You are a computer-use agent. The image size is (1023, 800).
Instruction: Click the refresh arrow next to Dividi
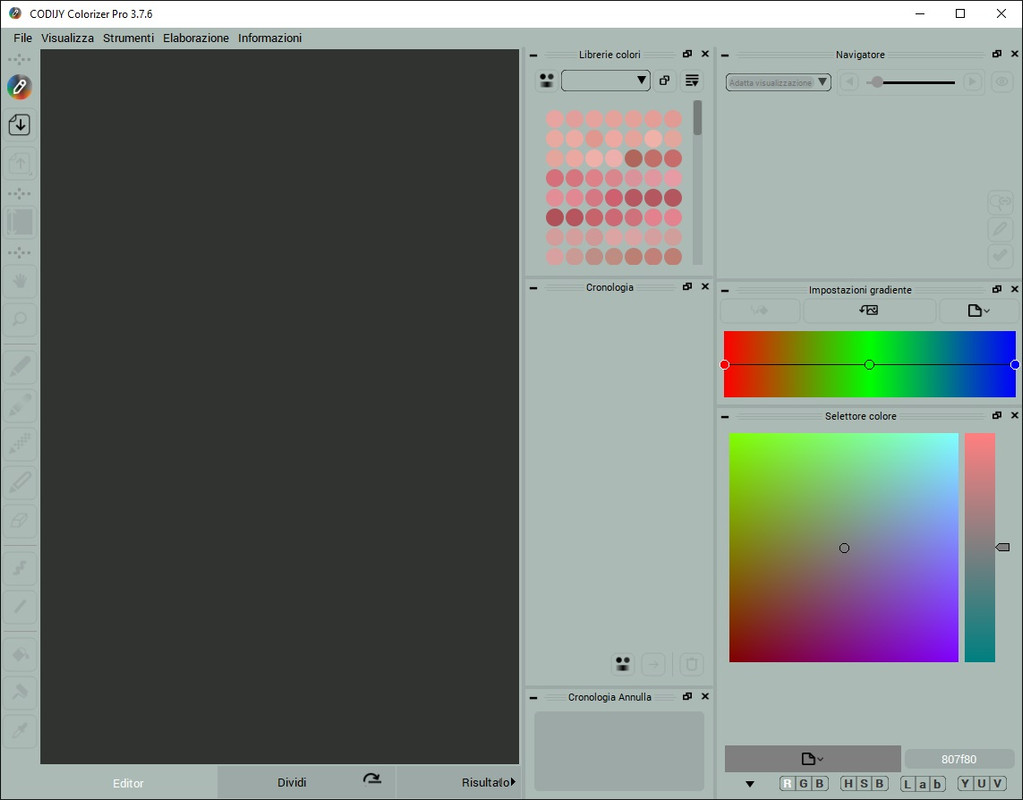tap(372, 778)
